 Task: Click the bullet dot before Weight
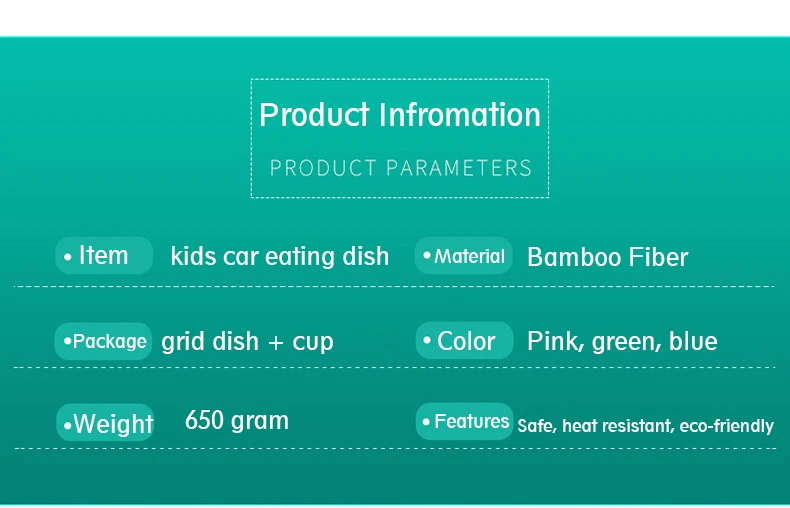68,426
